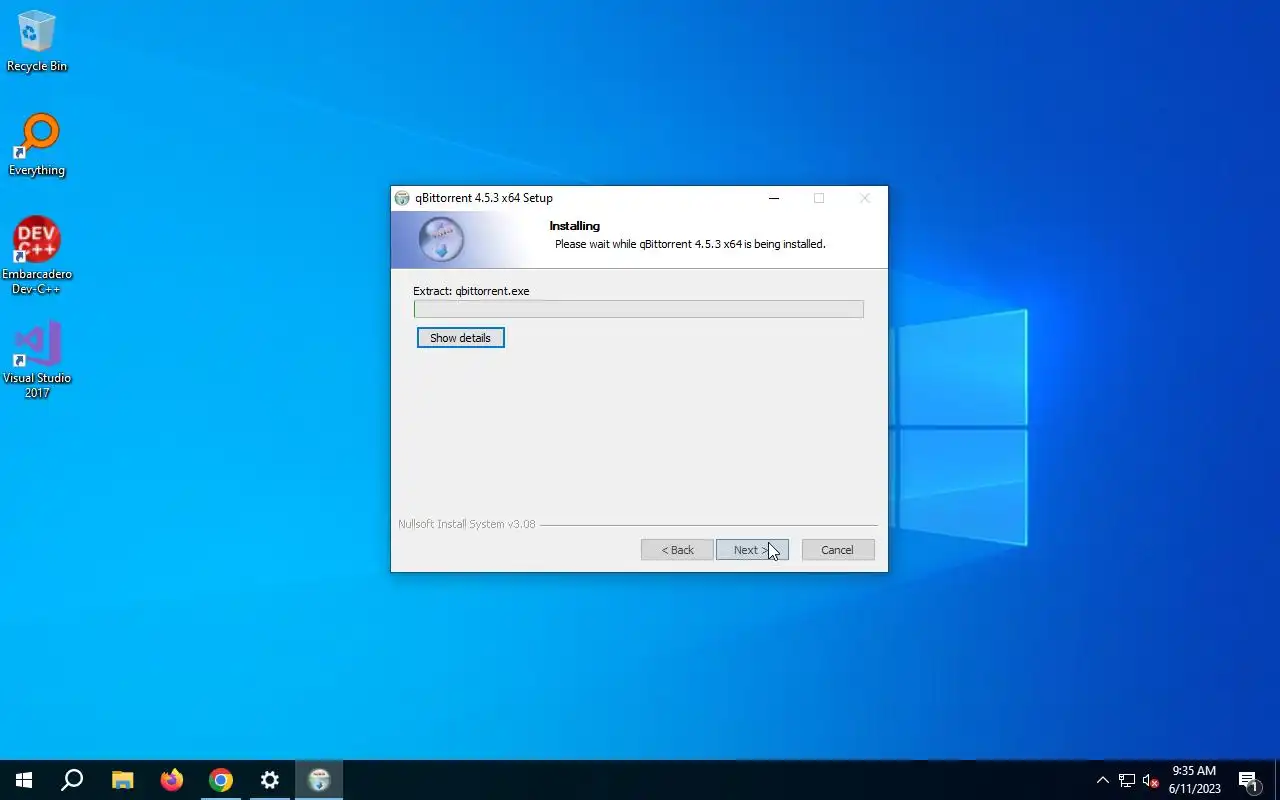Open the network status tray icon
1280x800 pixels.
point(1127,780)
